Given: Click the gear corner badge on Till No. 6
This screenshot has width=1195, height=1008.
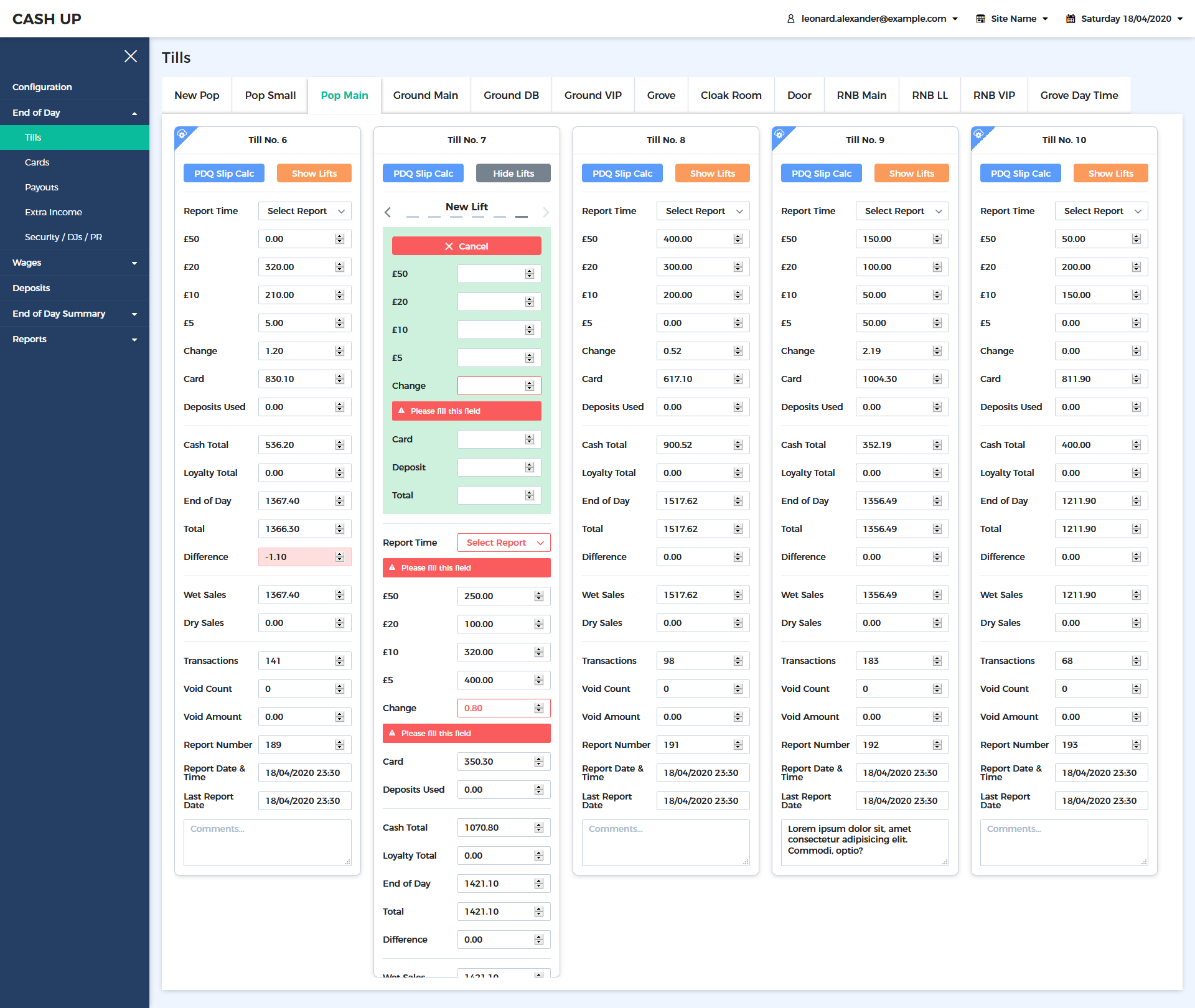Looking at the screenshot, I should (182, 134).
